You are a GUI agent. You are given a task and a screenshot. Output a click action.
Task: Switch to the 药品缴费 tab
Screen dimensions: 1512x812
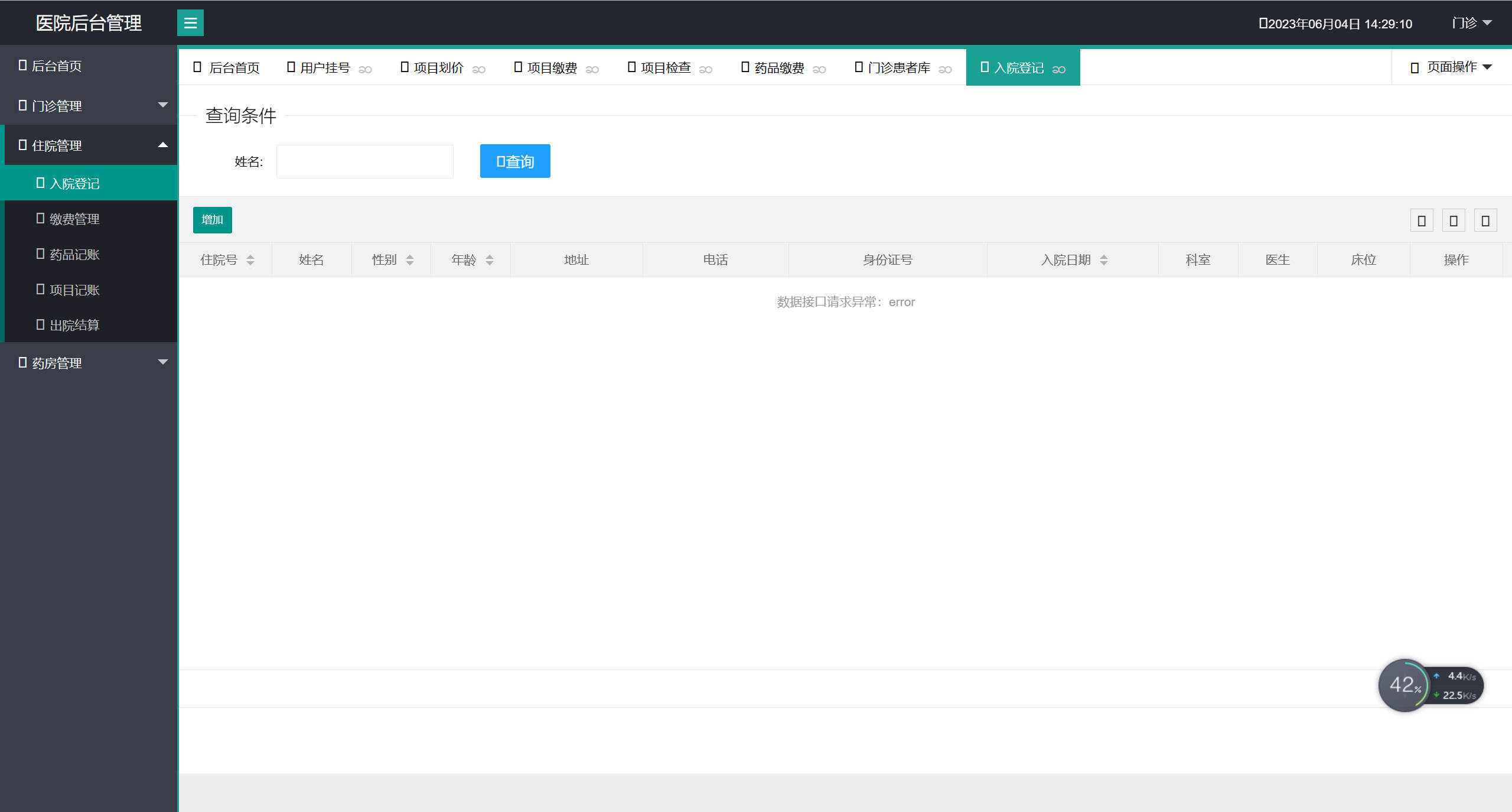(x=778, y=68)
